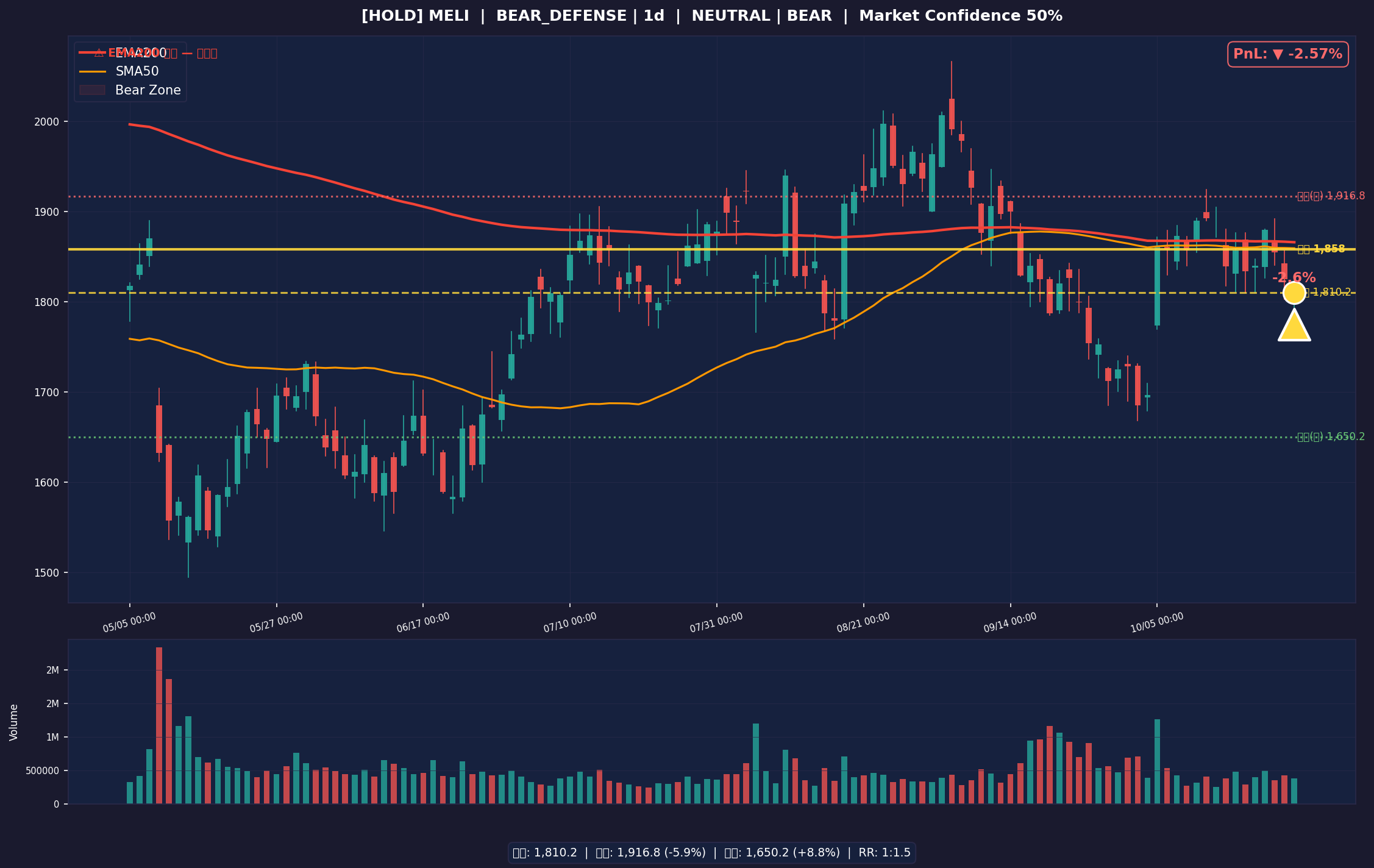Click the 1700 price axis label
This screenshot has width=1374, height=868.
pos(48,393)
